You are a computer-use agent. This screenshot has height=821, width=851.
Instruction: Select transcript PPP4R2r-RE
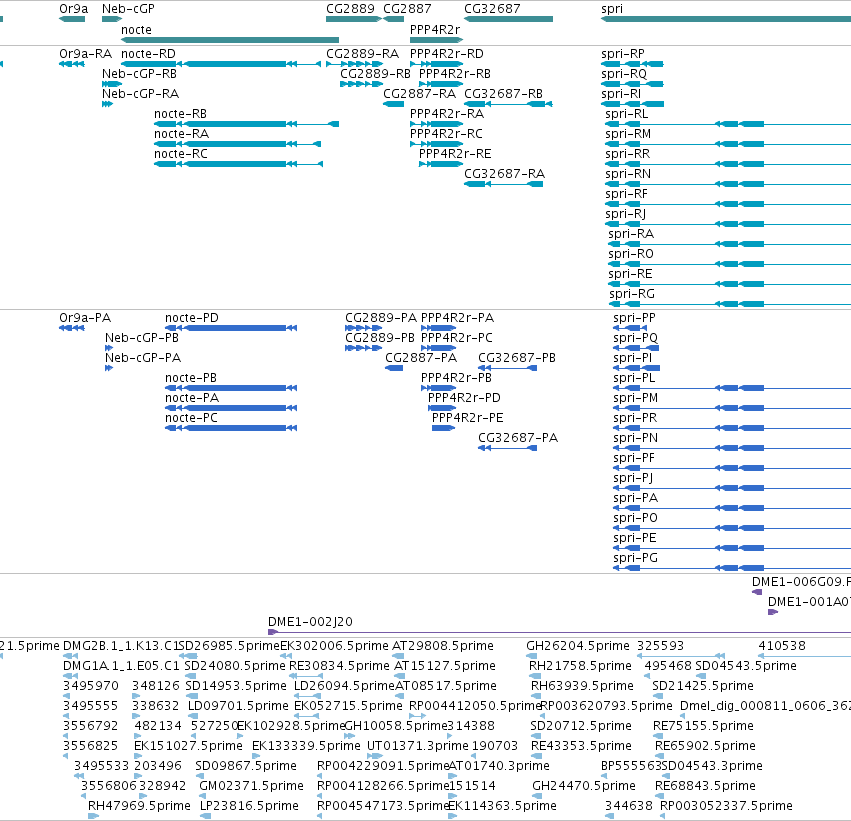(x=441, y=164)
